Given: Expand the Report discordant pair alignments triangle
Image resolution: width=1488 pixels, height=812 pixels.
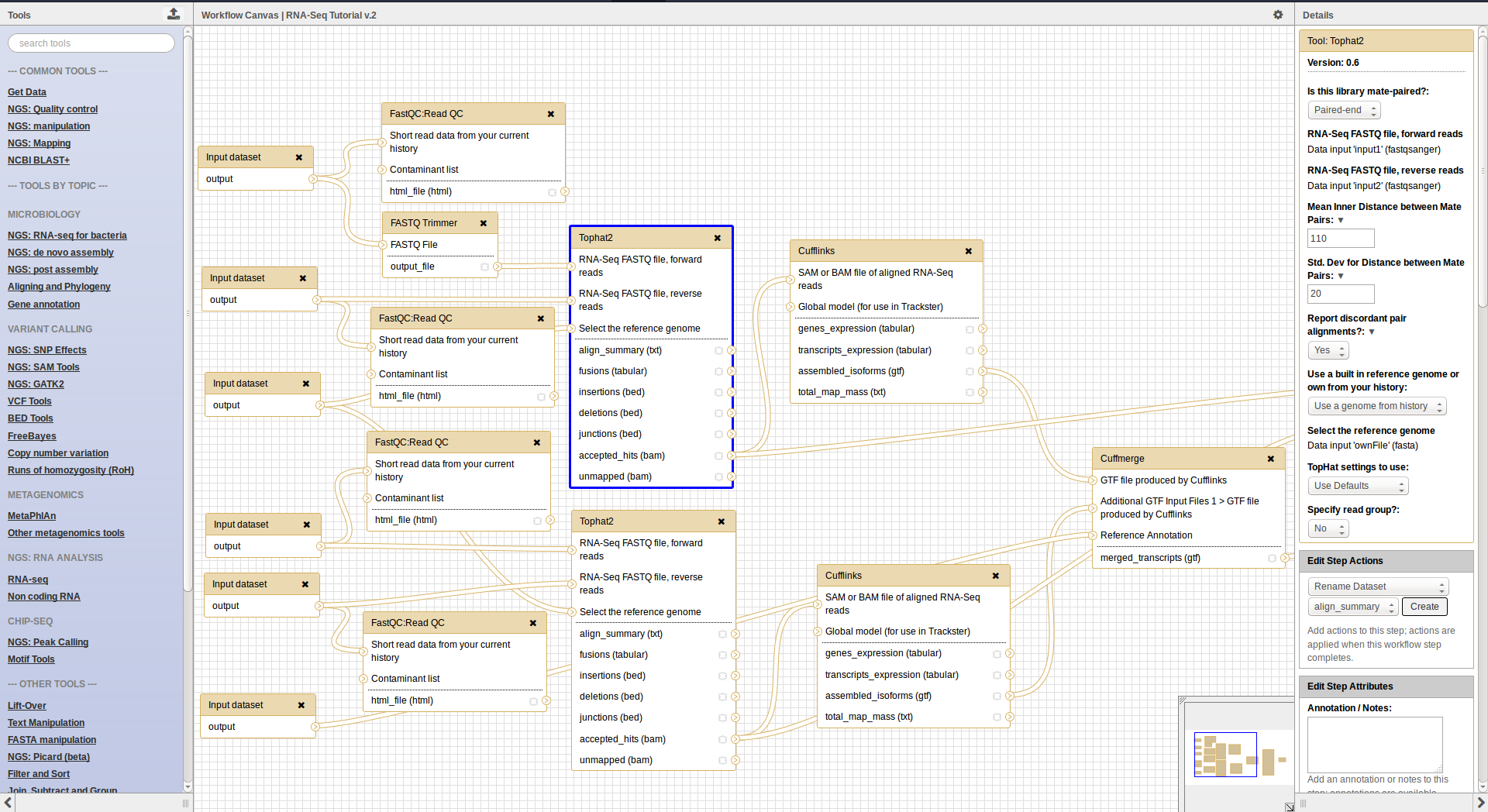Looking at the screenshot, I should coord(1372,332).
